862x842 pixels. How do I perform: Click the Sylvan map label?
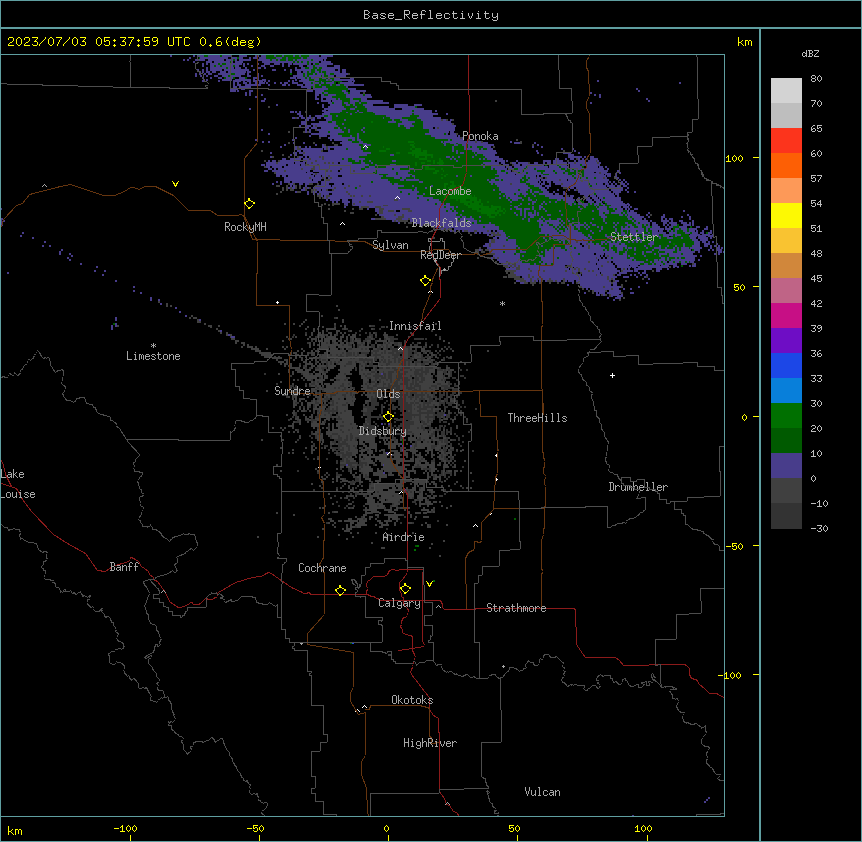coord(390,245)
